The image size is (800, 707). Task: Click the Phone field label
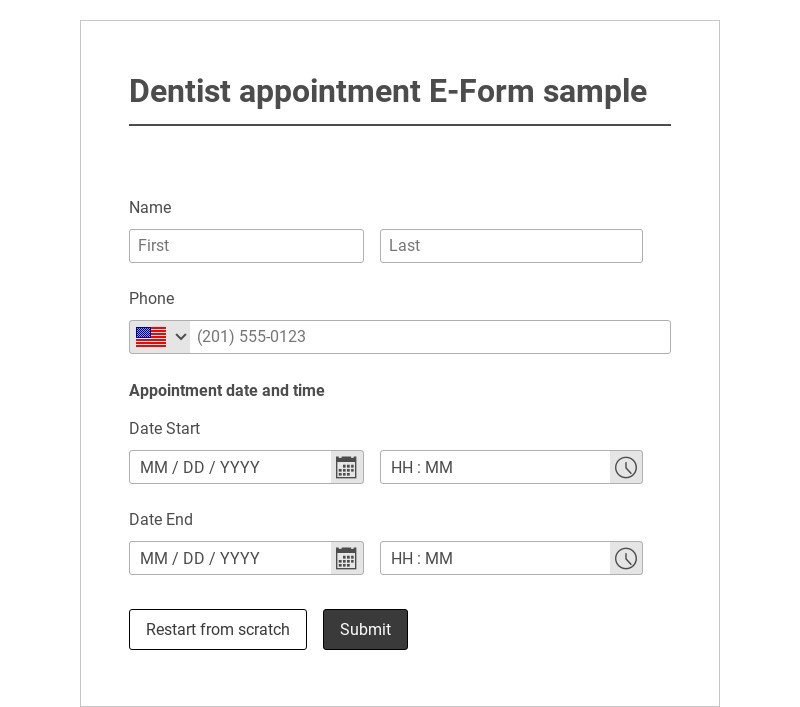pyautogui.click(x=151, y=298)
